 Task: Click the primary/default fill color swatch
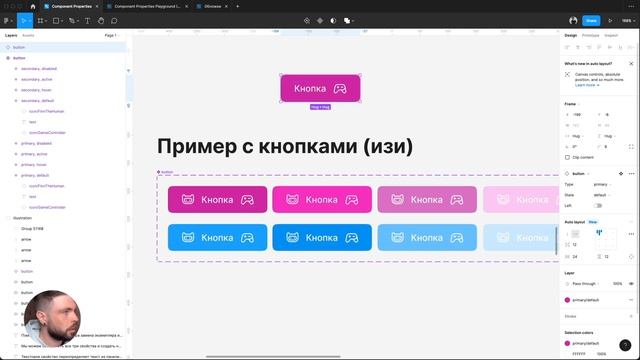click(567, 300)
